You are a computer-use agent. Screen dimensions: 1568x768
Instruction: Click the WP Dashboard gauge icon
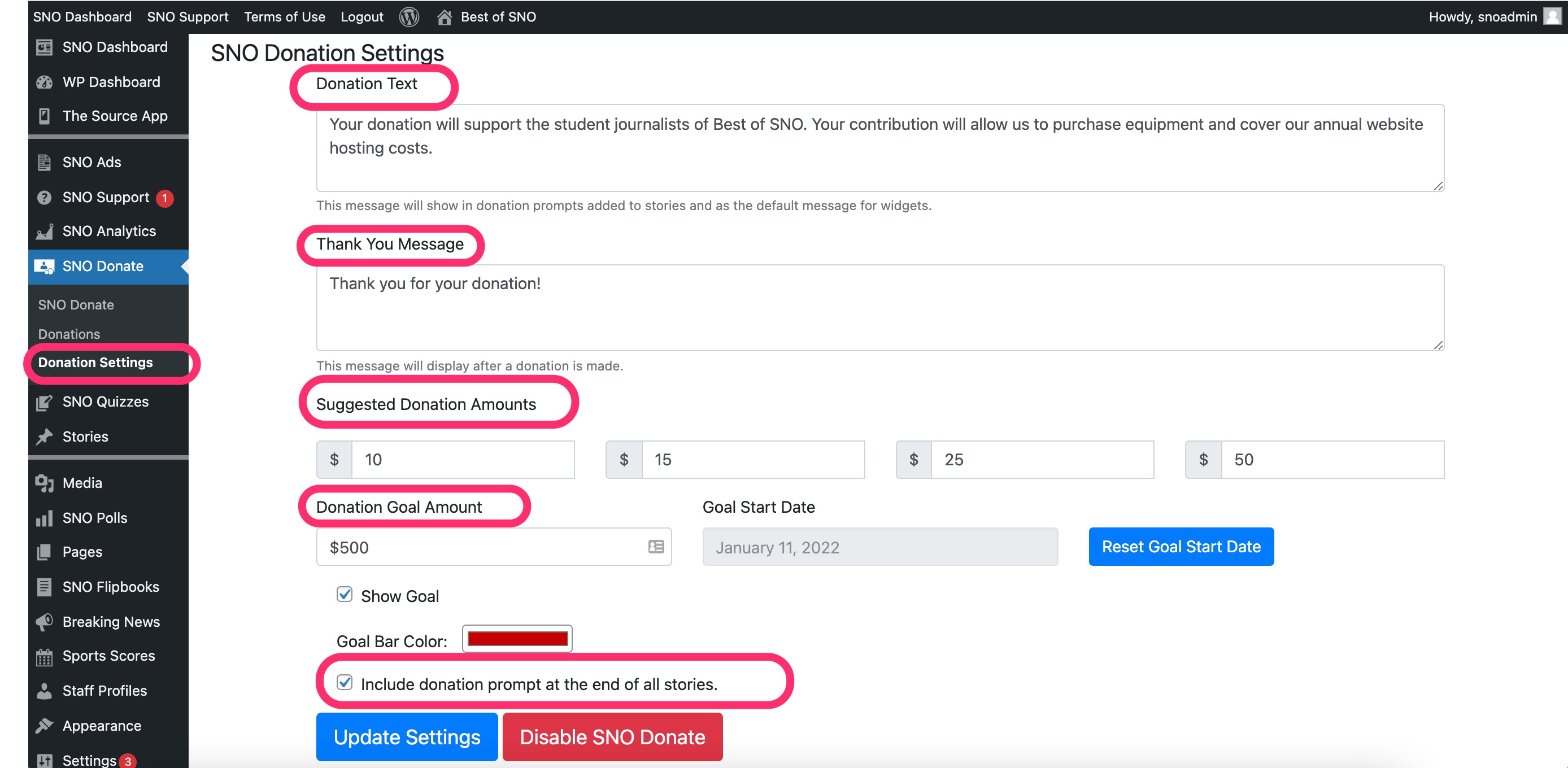coord(45,82)
